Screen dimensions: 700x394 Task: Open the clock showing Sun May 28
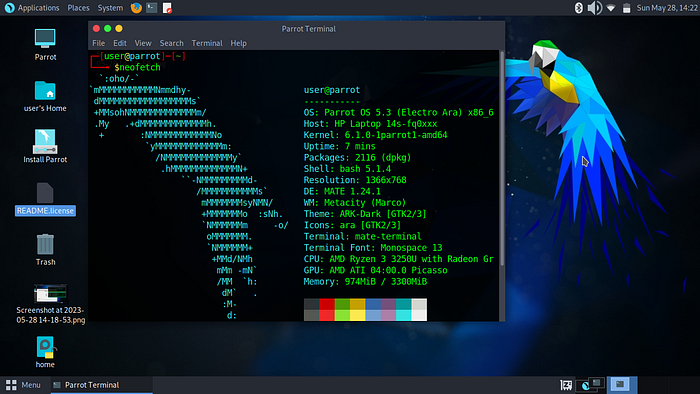667,8
